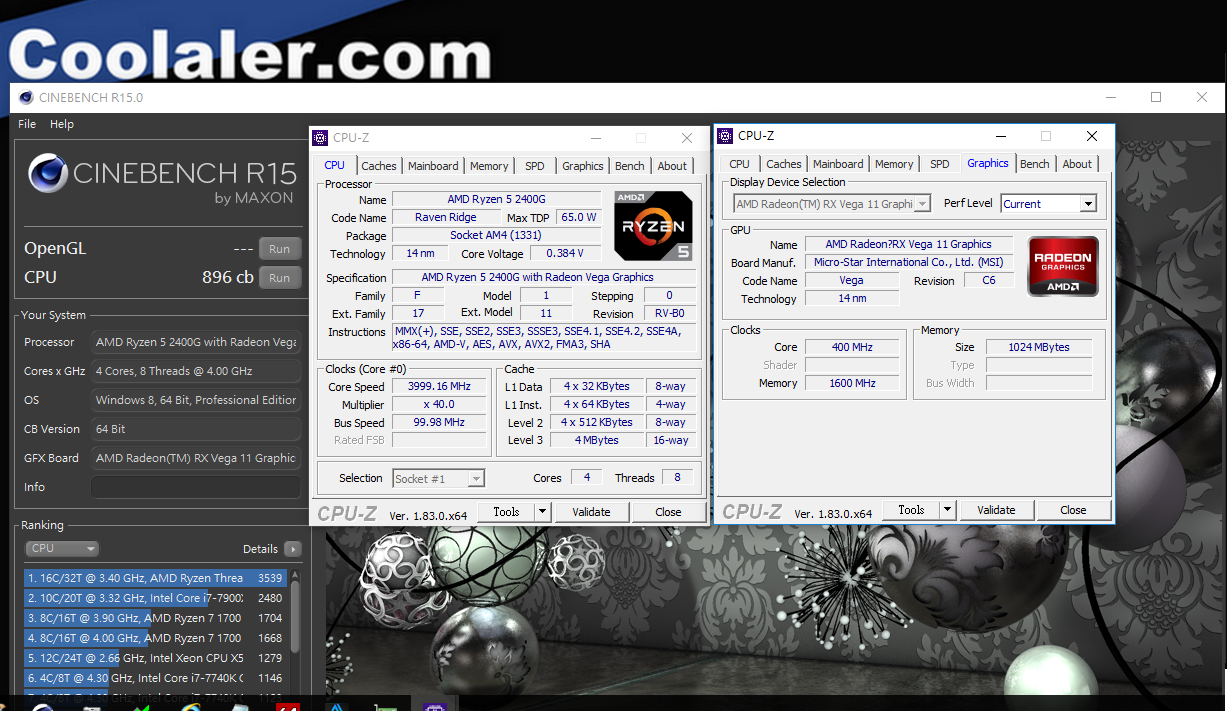This screenshot has width=1227, height=711.
Task: Click the Max TDP value 65.0 W
Action: tap(578, 217)
